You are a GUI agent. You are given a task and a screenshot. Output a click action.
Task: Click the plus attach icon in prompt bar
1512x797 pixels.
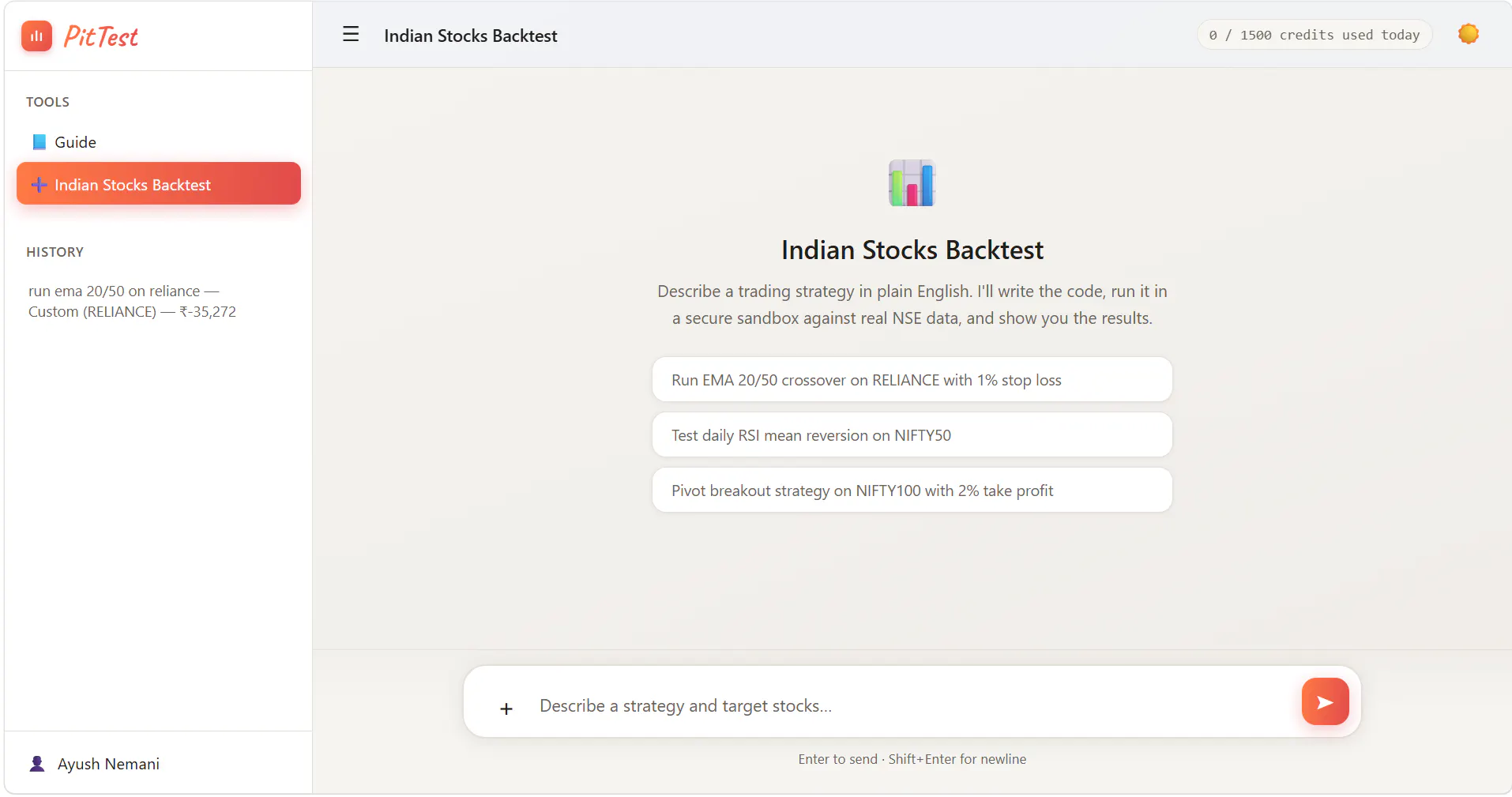pos(506,709)
